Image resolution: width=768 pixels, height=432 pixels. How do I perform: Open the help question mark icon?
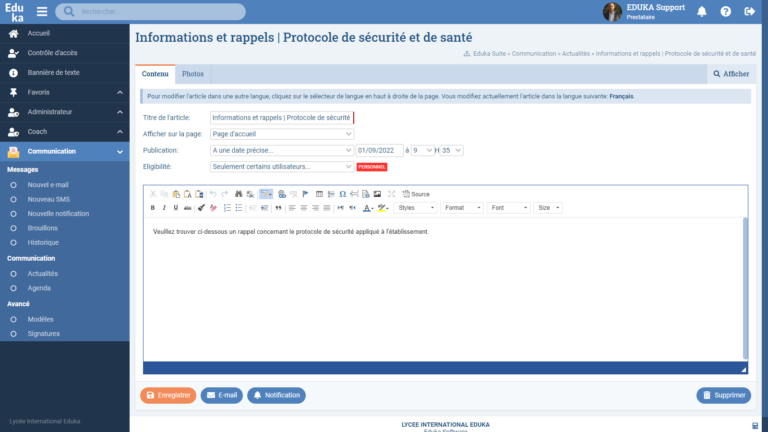(725, 12)
